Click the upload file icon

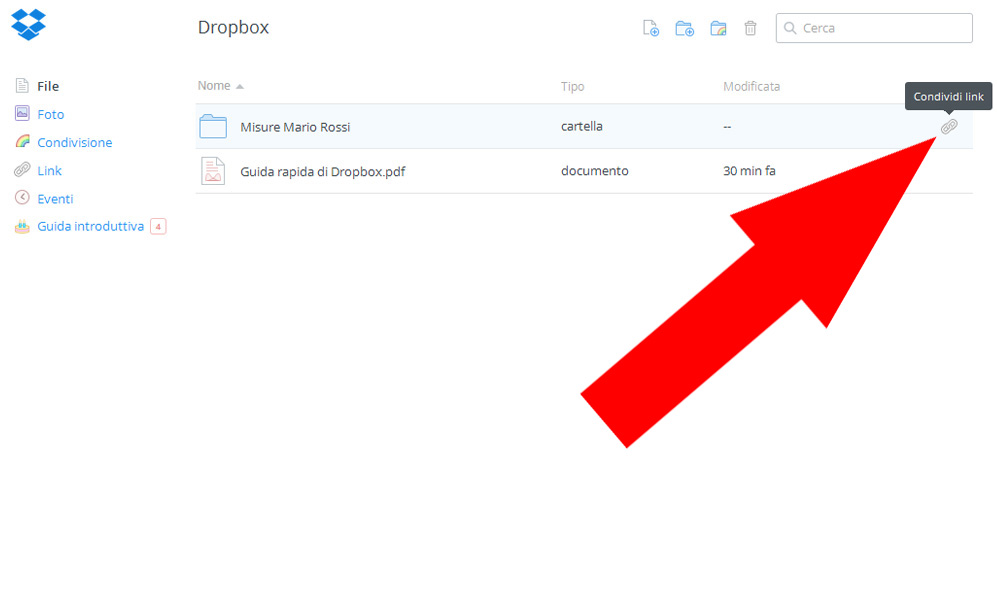pyautogui.click(x=651, y=28)
